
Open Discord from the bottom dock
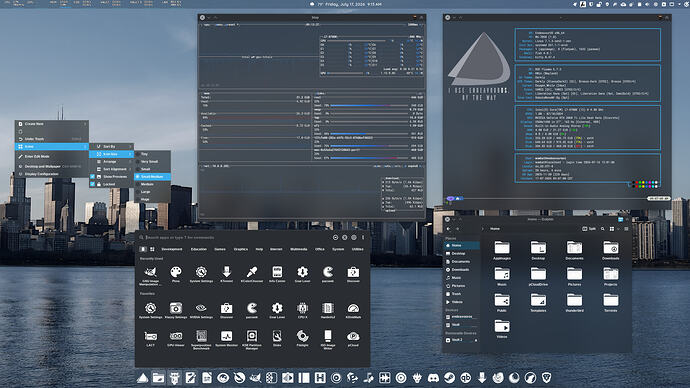point(433,378)
